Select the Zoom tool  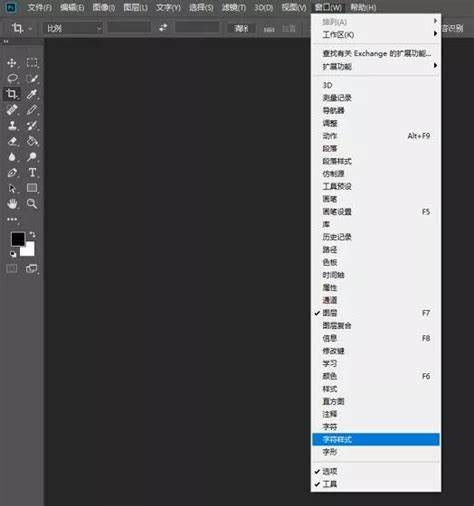point(32,204)
